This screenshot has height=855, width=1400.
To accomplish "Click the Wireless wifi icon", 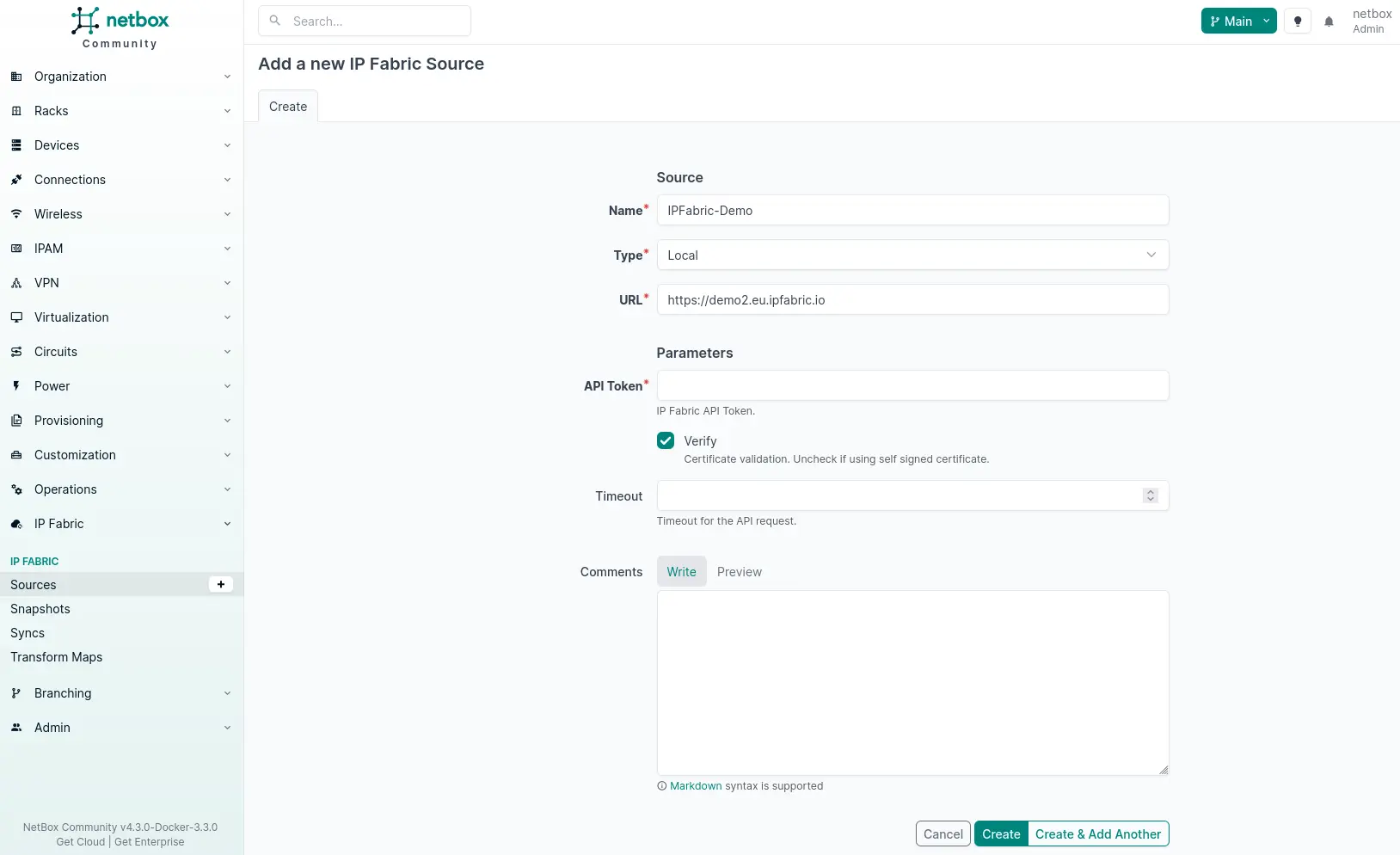I will point(16,214).
